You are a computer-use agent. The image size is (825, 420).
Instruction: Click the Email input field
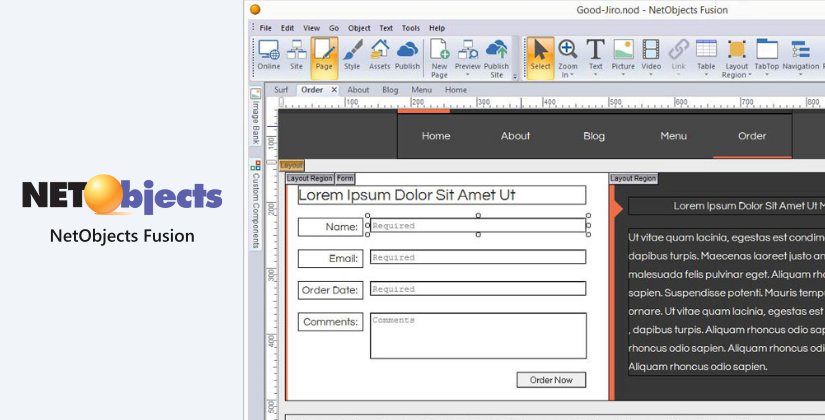click(x=477, y=258)
